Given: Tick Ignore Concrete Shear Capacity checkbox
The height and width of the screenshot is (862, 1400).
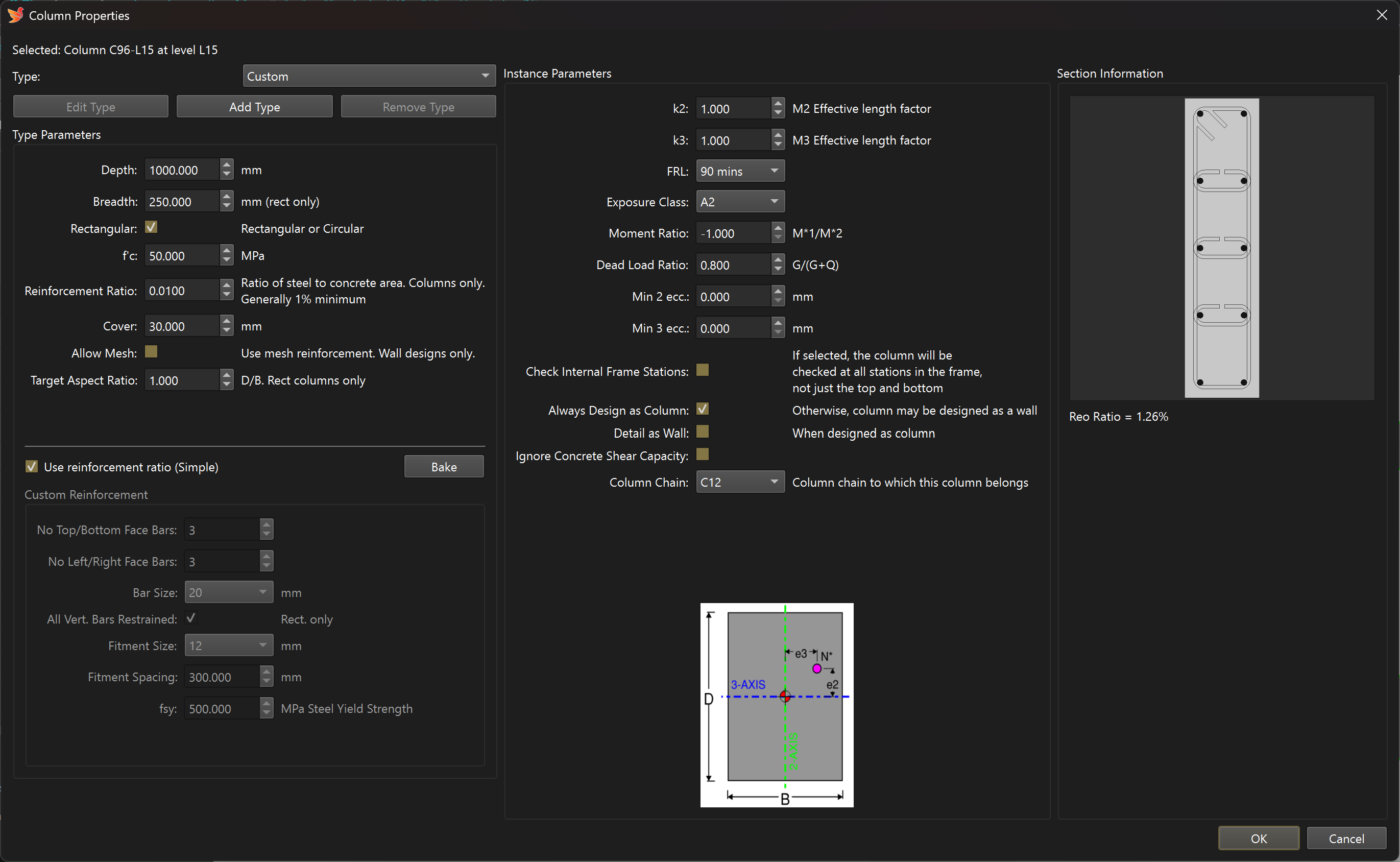Looking at the screenshot, I should [x=702, y=455].
